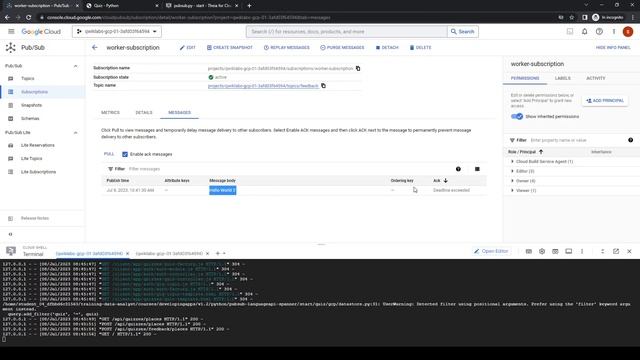Open the permissions filter help icon

click(631, 140)
